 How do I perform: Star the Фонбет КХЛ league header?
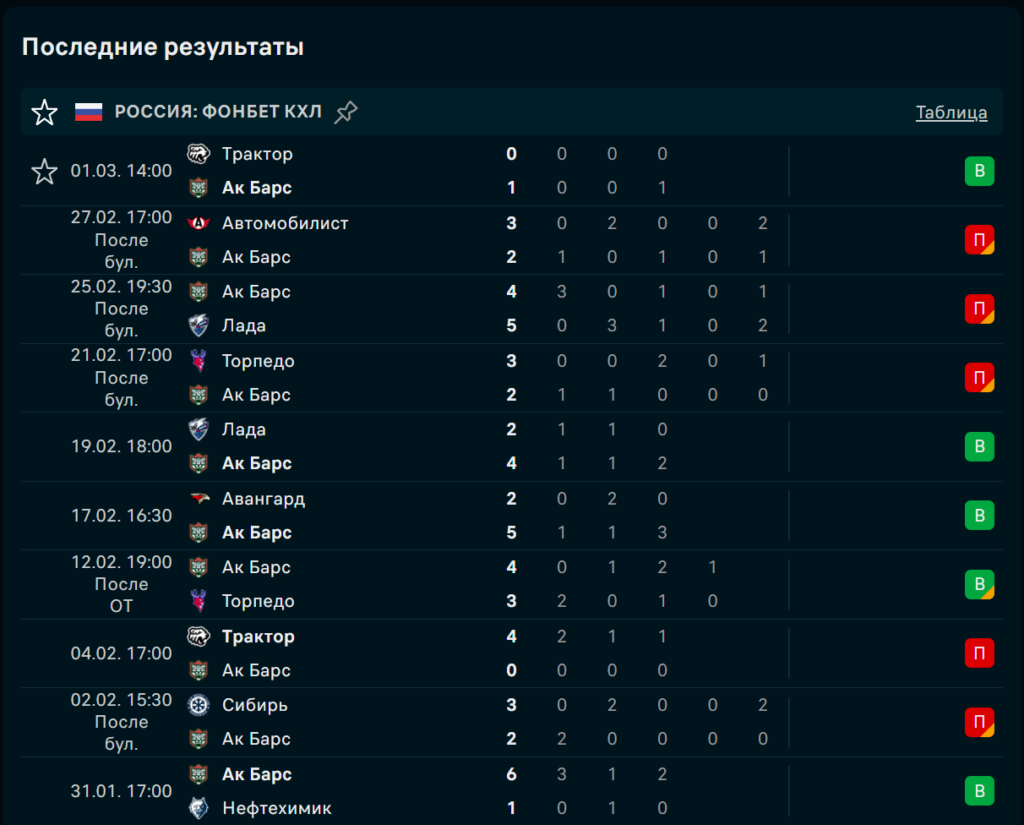44,112
